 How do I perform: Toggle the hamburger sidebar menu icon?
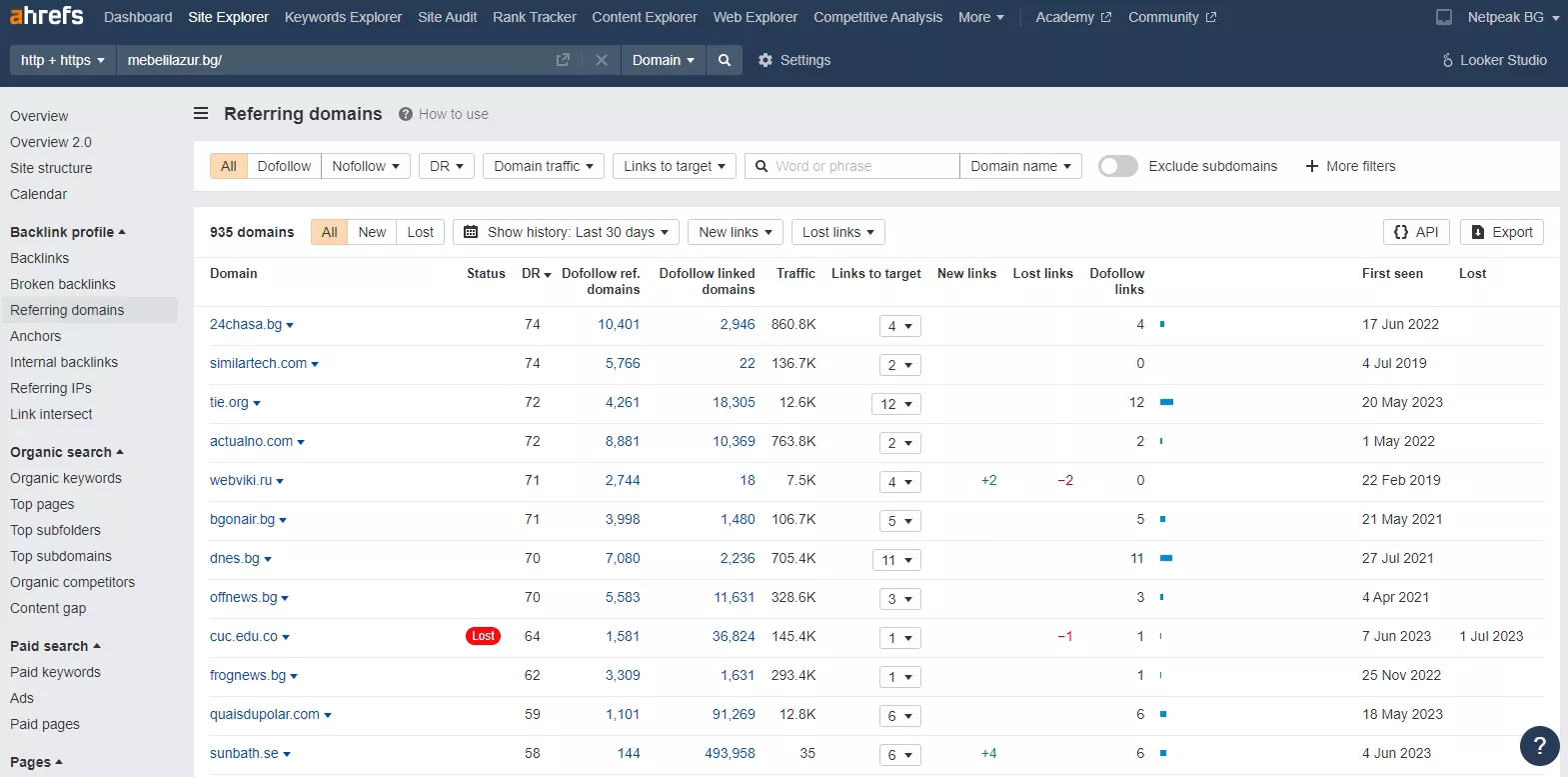tap(201, 114)
